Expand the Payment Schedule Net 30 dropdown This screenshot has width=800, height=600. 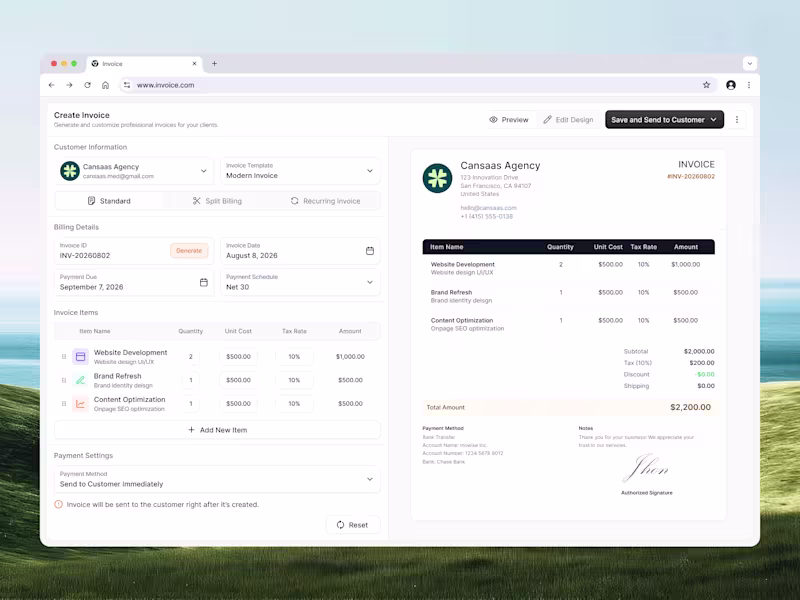[x=301, y=282]
